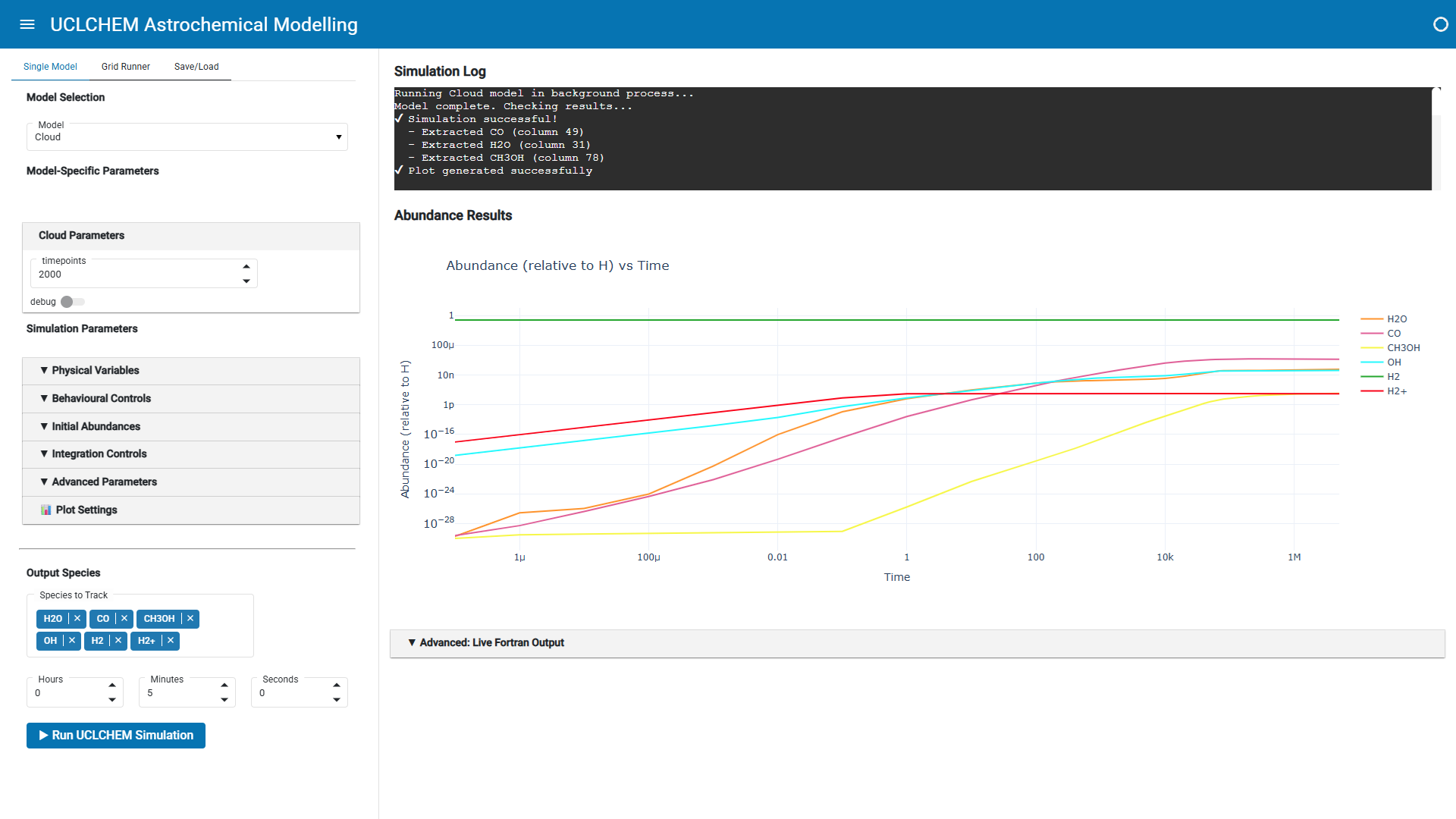
Task: Increment the Hours field
Action: click(x=112, y=686)
